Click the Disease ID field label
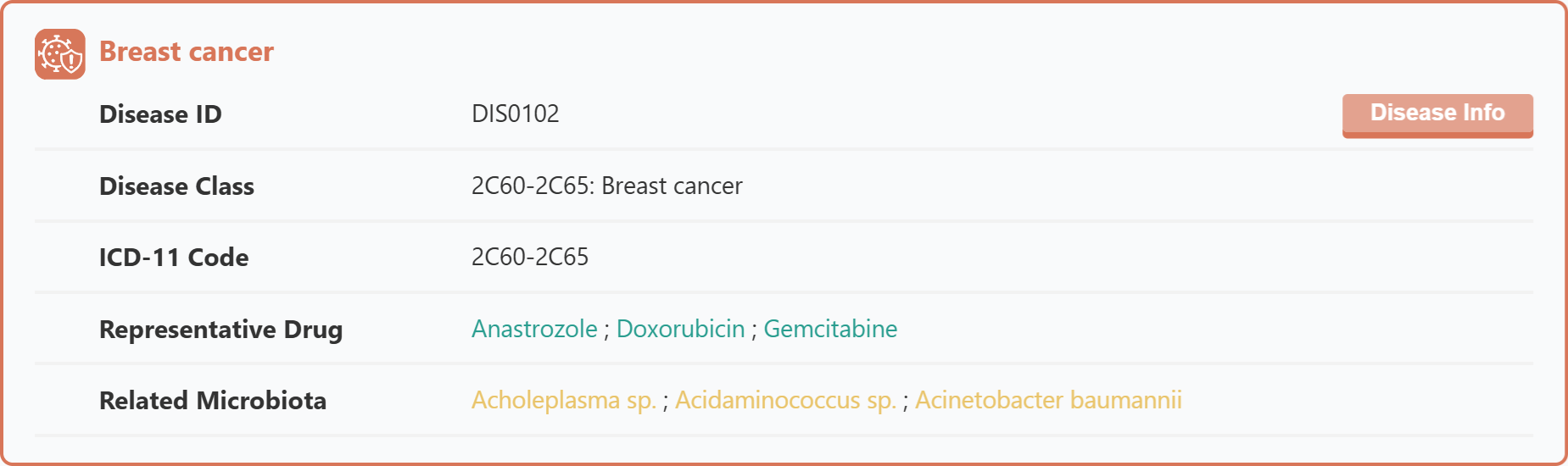This screenshot has width=1568, height=466. coord(160,114)
